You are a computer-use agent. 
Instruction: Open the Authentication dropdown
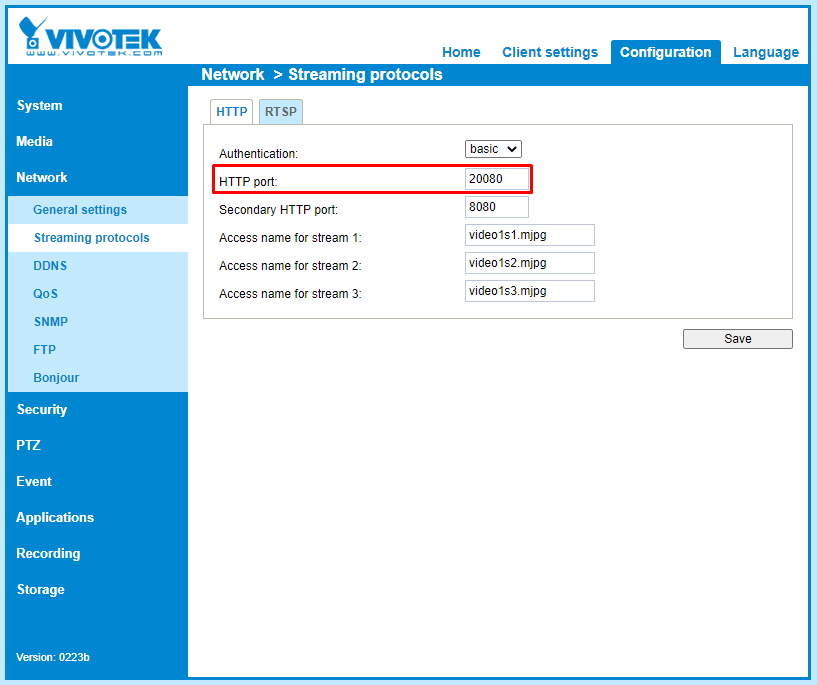[x=492, y=148]
